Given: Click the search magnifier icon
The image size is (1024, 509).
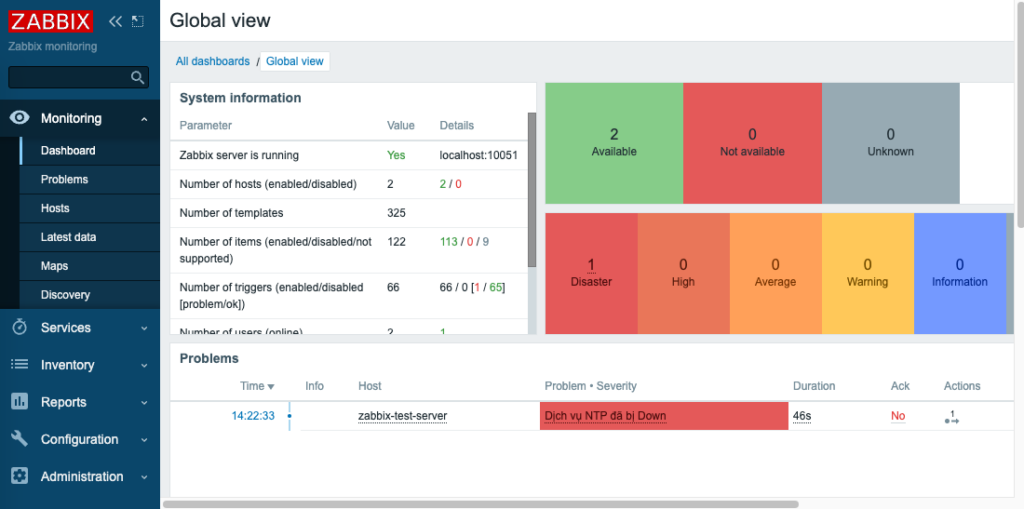Looking at the screenshot, I should (137, 77).
